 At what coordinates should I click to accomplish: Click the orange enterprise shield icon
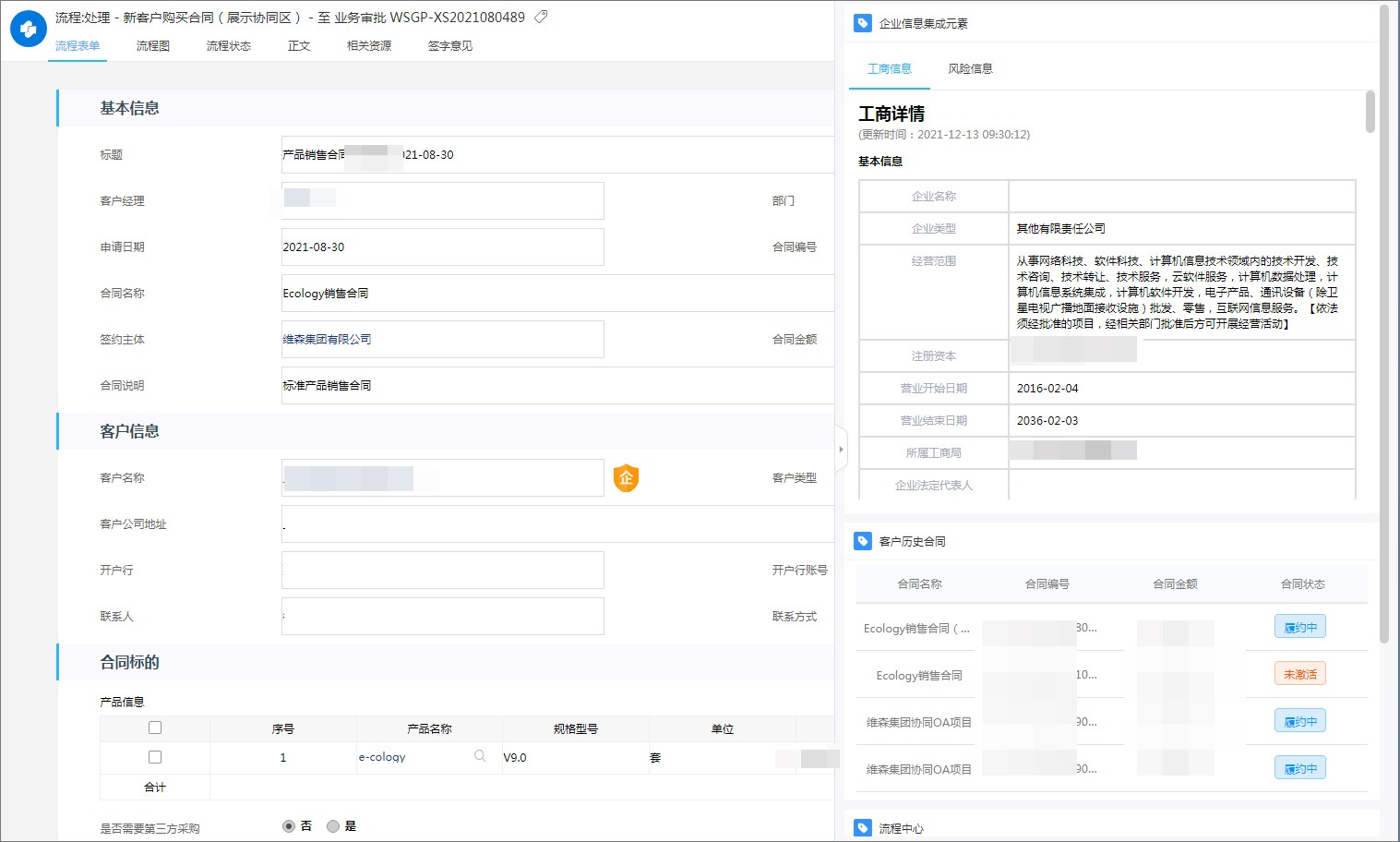pyautogui.click(x=626, y=477)
